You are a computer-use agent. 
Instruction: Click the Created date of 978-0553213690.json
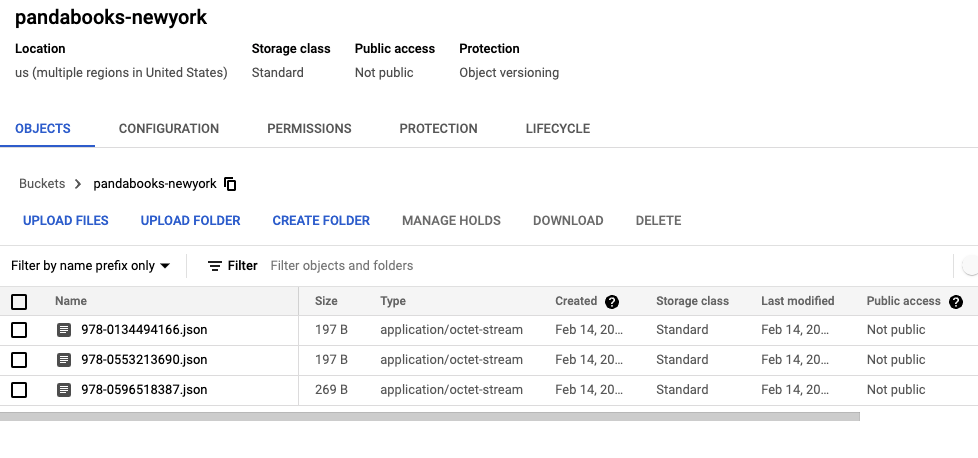(589, 360)
